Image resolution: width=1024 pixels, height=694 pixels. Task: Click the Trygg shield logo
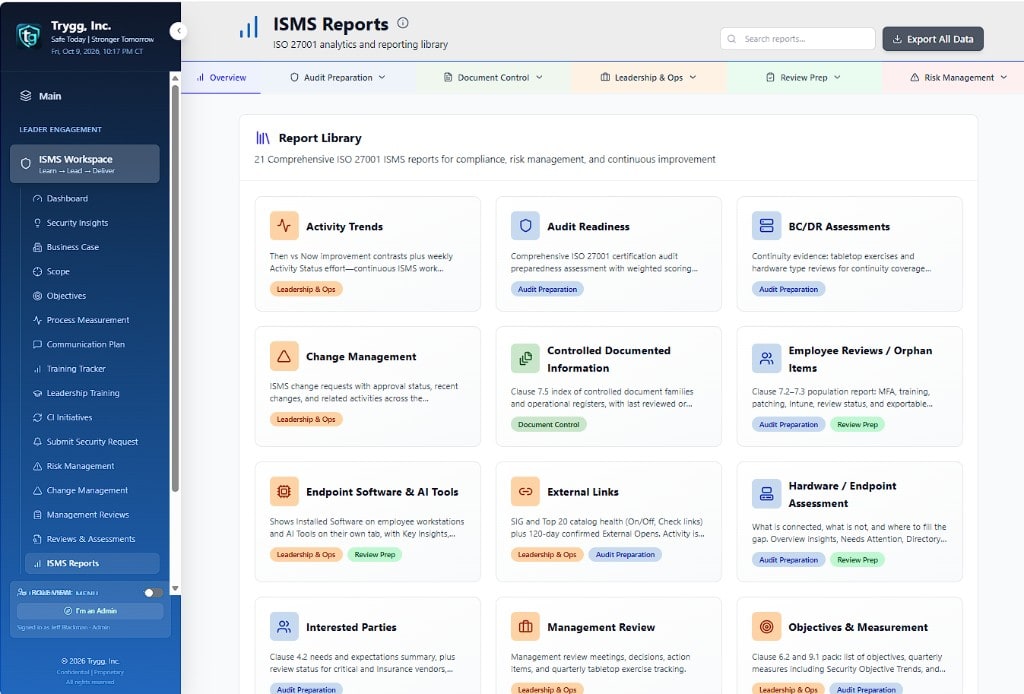pos(28,36)
